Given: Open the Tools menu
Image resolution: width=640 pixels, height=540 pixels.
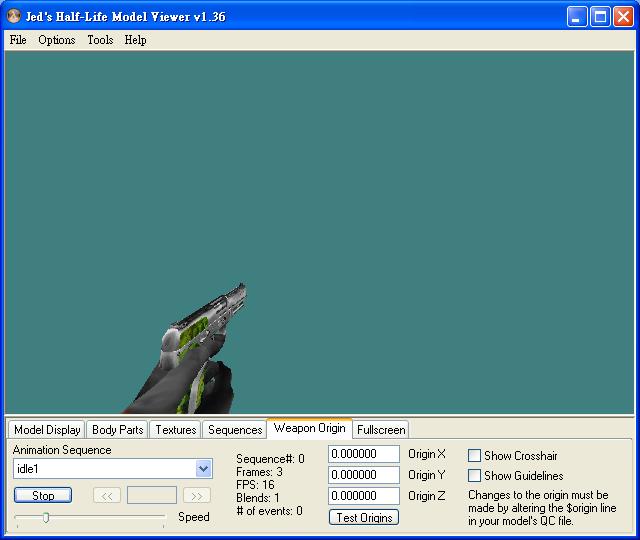Looking at the screenshot, I should [100, 40].
